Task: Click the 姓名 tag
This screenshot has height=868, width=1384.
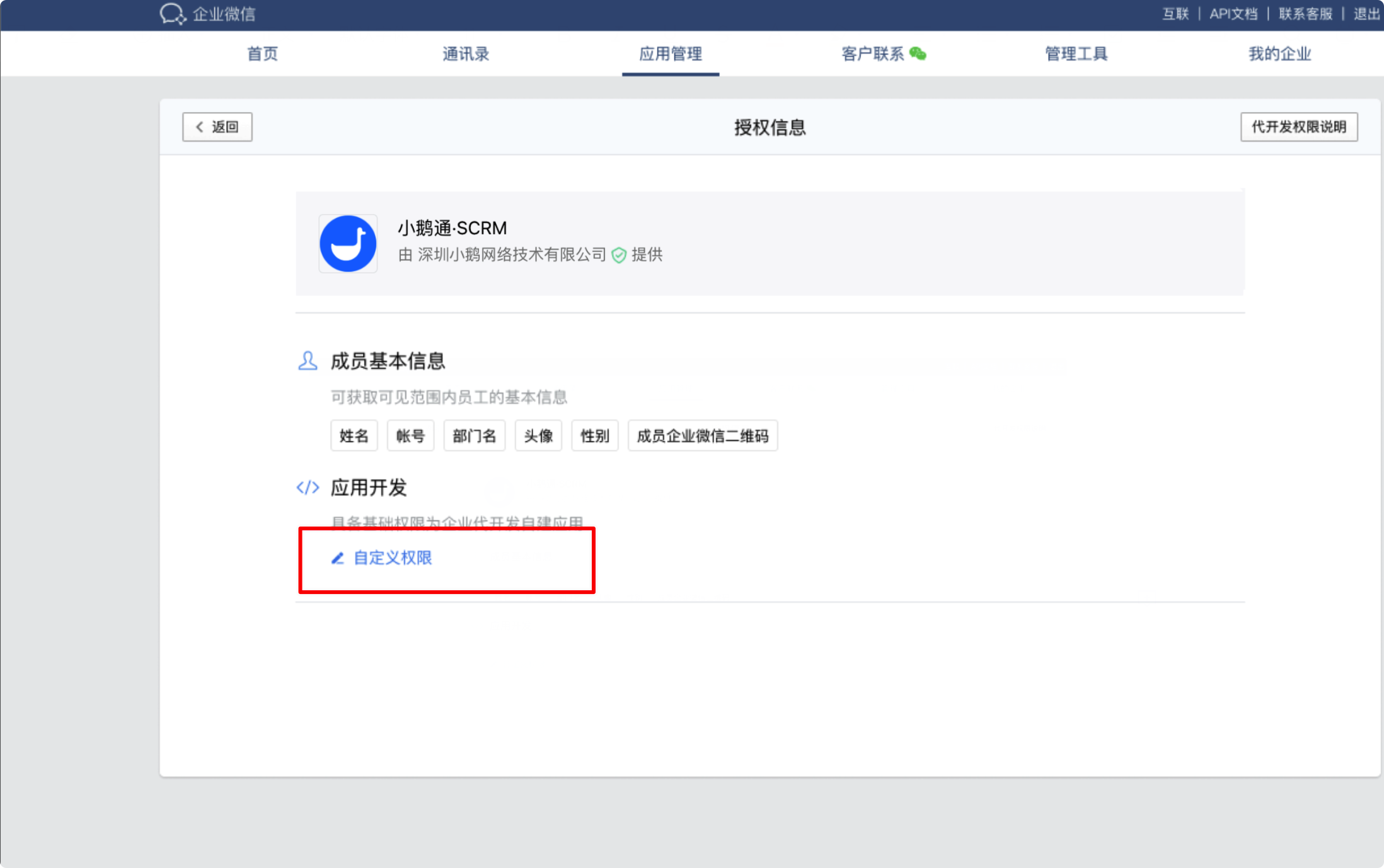Action: pos(354,436)
